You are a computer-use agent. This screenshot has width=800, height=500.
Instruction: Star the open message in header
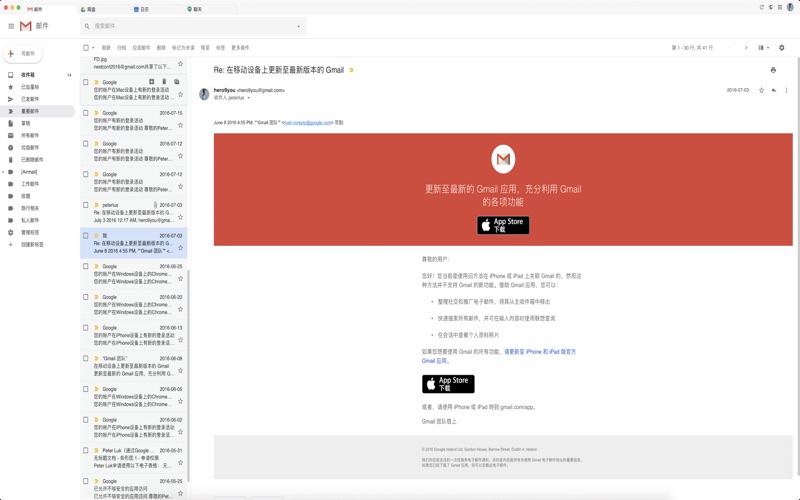point(761,90)
